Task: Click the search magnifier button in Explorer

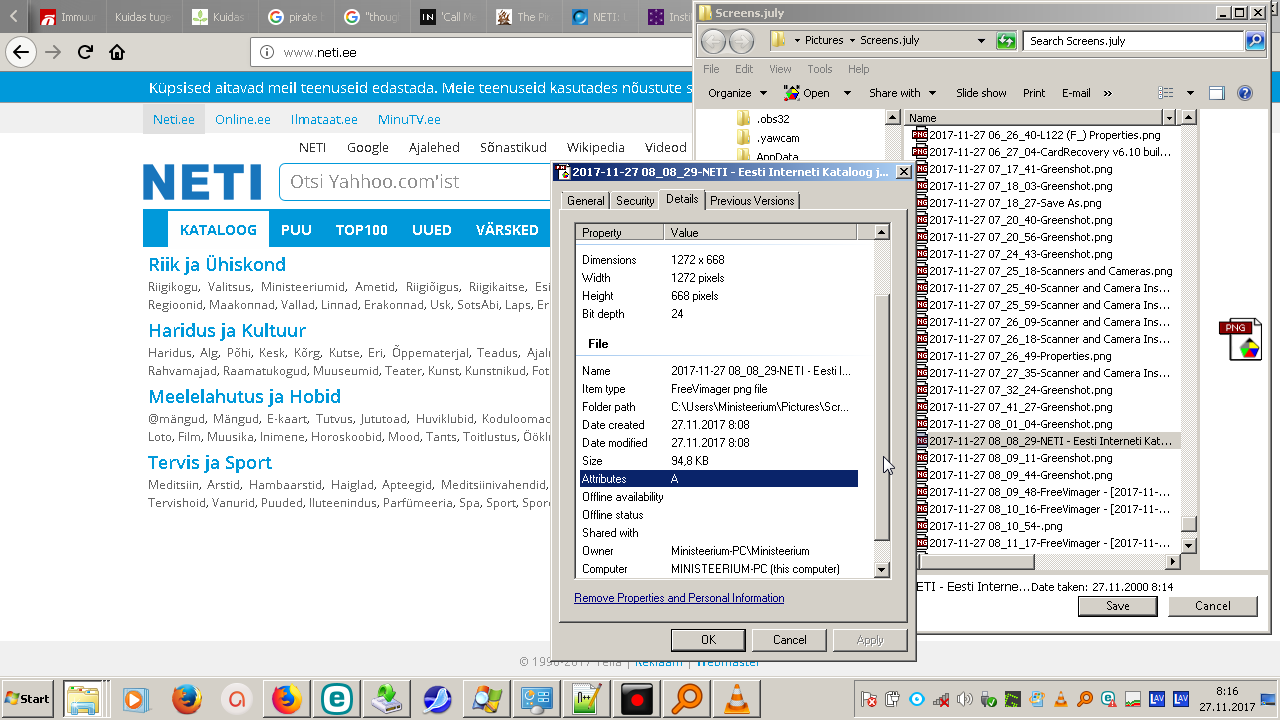Action: pos(1255,41)
